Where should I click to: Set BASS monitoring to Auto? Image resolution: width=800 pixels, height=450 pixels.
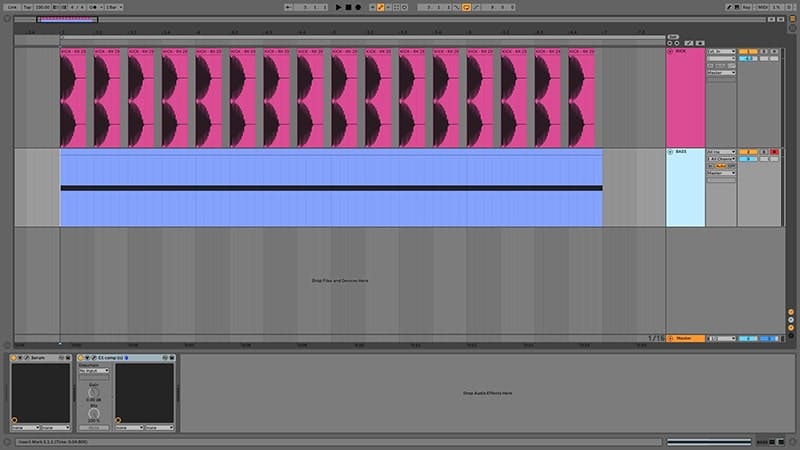pos(721,166)
